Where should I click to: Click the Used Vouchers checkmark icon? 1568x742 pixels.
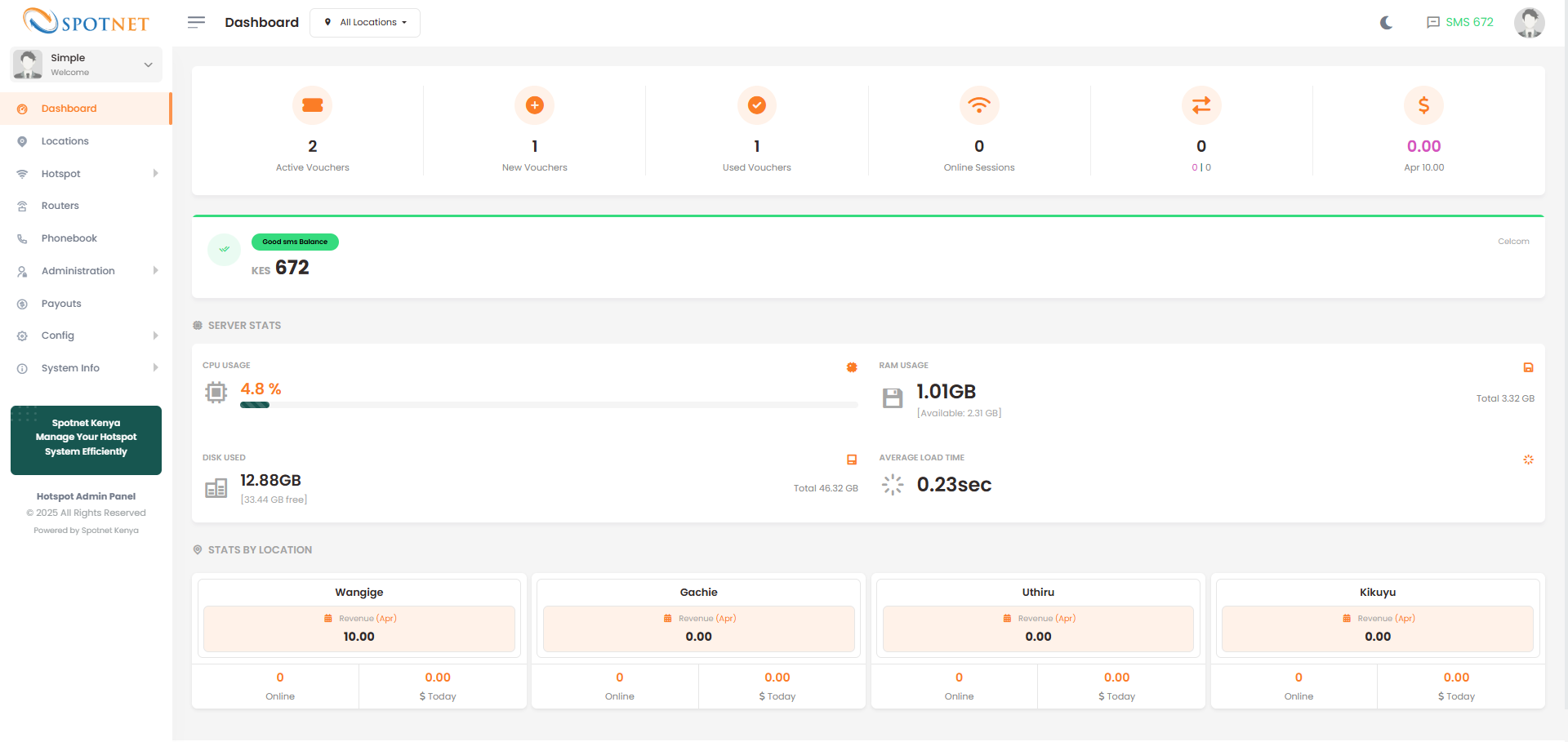[x=756, y=105]
